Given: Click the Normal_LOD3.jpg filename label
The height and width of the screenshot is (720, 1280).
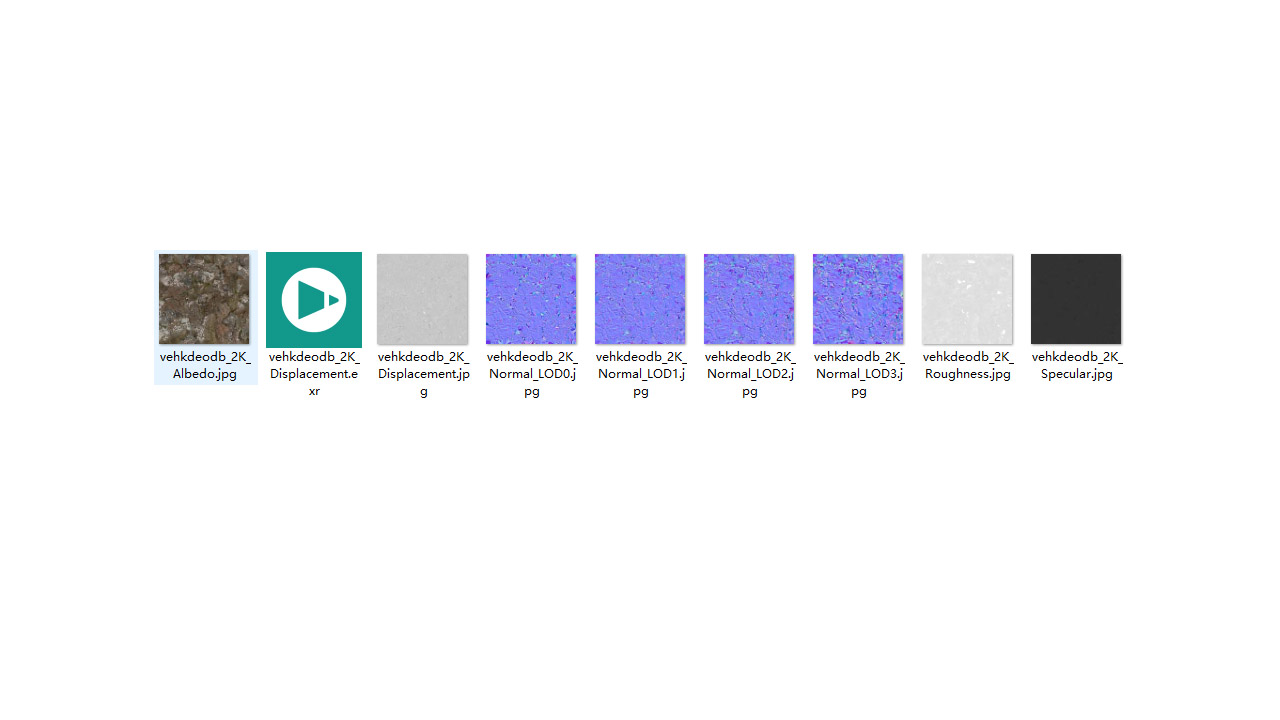Looking at the screenshot, I should tap(859, 373).
